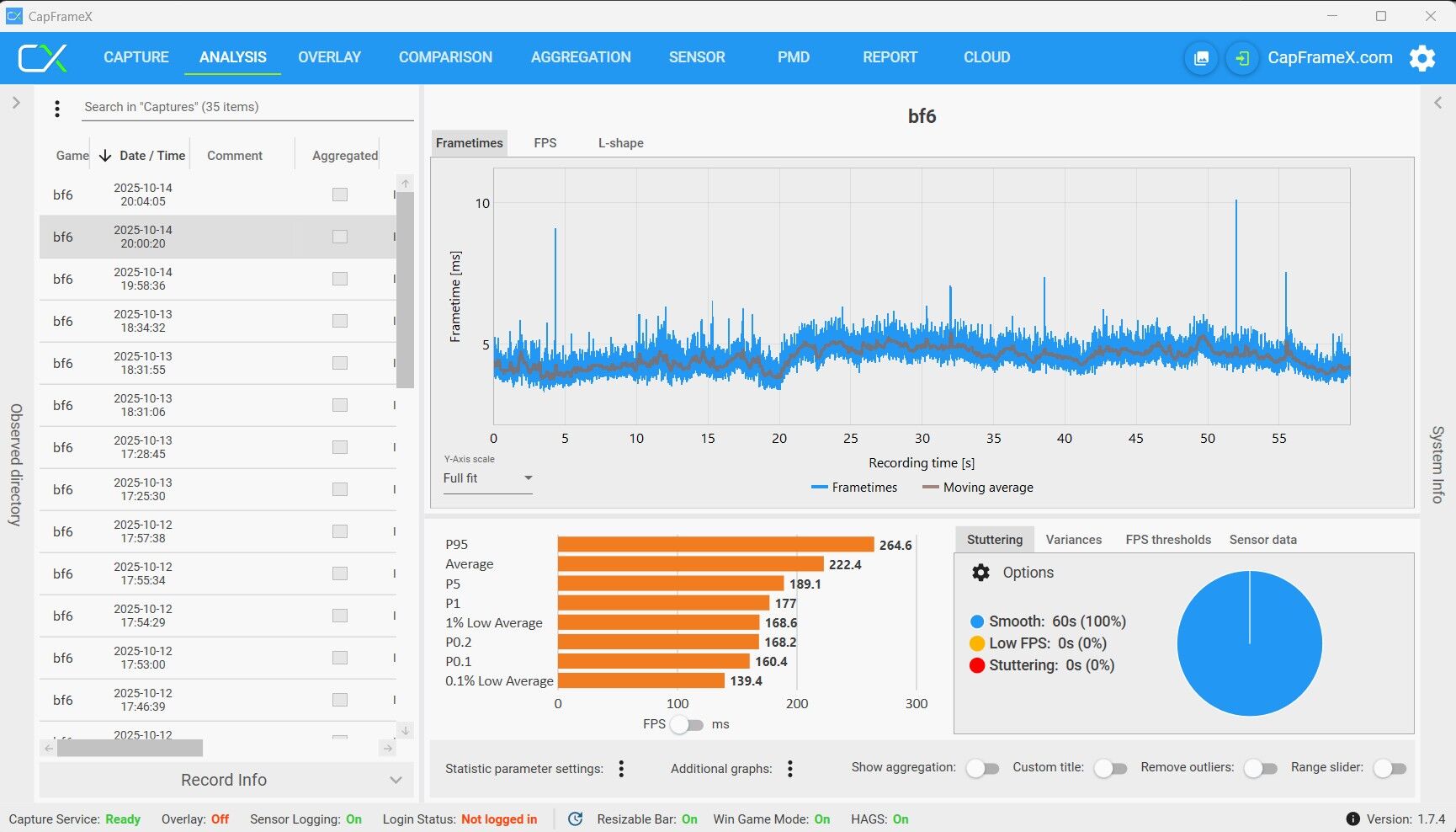Screen dimensions: 1456x832
Task: Click the version info icon
Action: pos(1352,819)
